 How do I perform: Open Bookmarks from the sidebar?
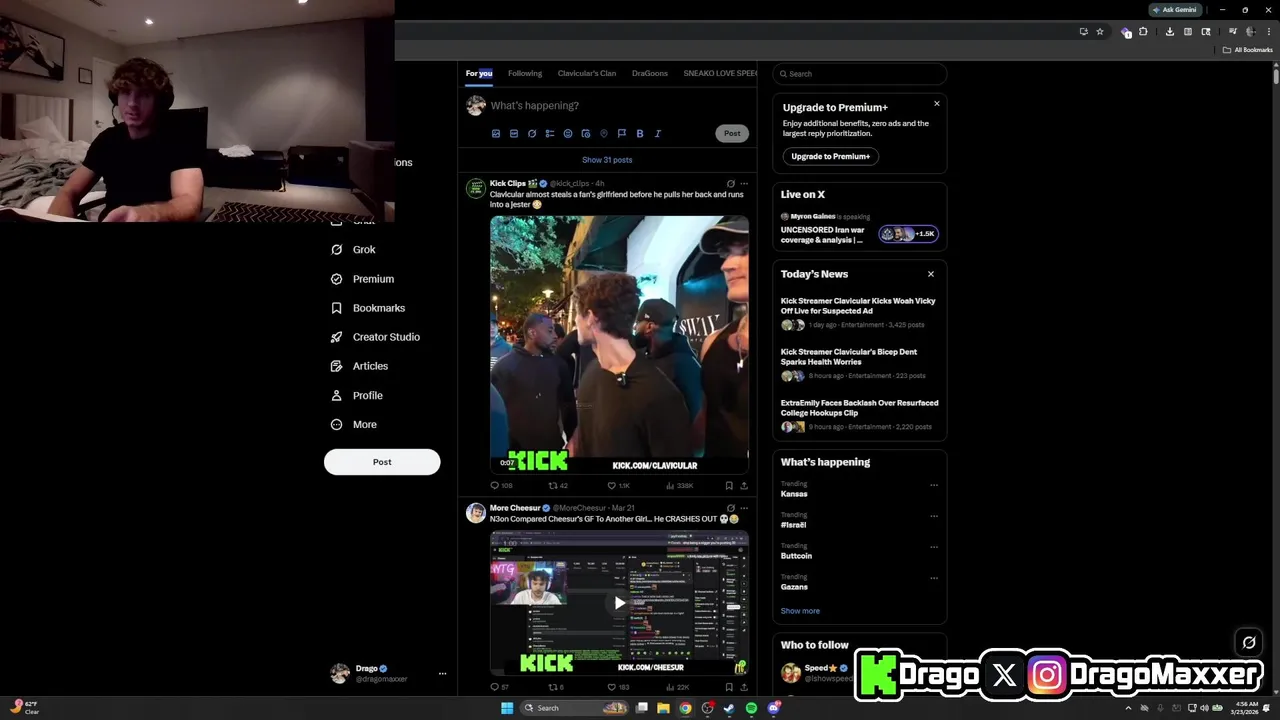(x=368, y=308)
